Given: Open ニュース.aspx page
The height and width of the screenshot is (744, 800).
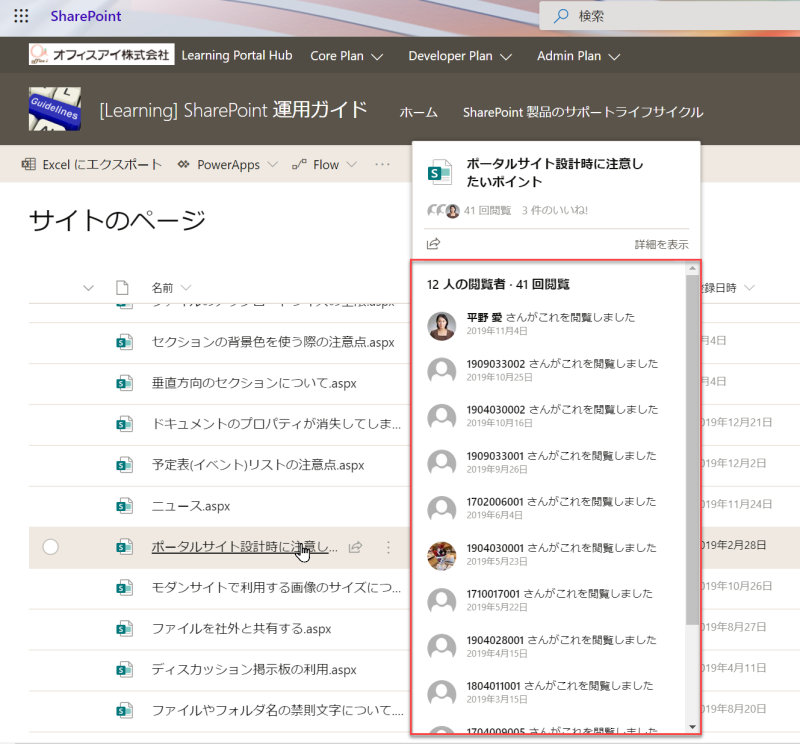Looking at the screenshot, I should [x=191, y=506].
